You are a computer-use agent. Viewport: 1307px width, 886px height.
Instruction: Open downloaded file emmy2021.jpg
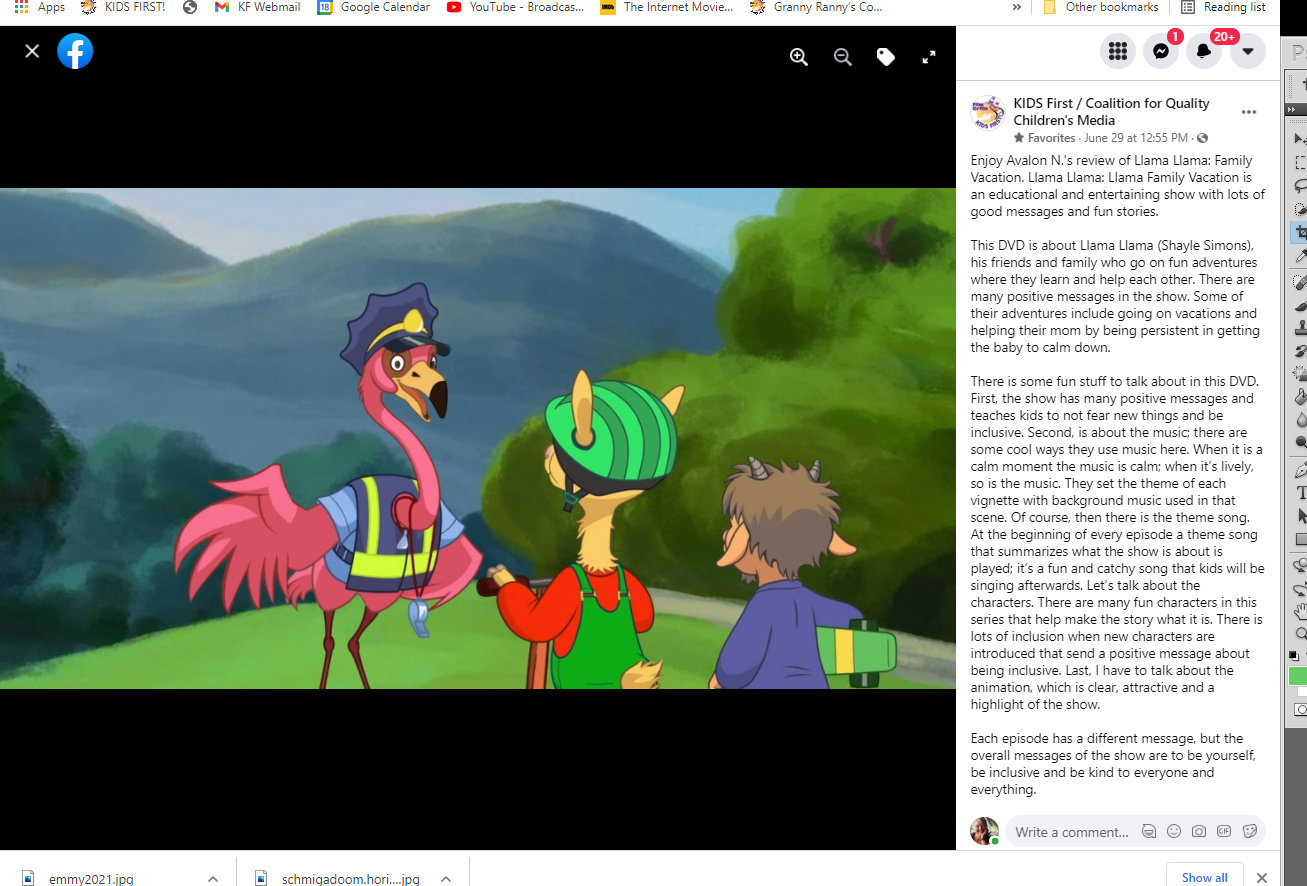point(80,878)
